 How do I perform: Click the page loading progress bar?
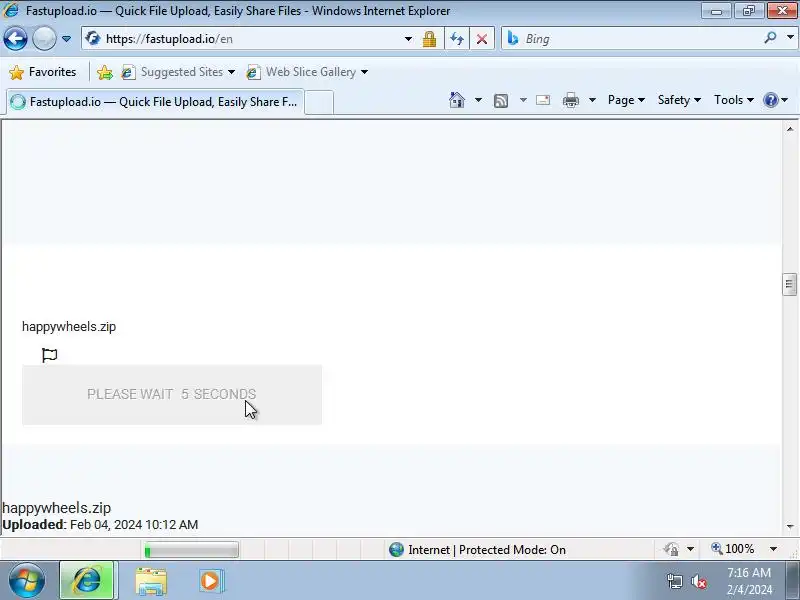pos(191,550)
